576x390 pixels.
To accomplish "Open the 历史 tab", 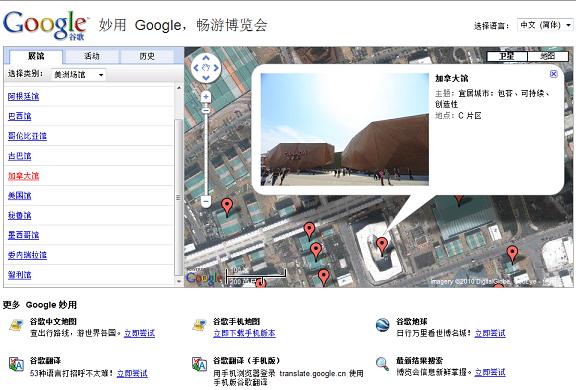I will [x=147, y=56].
